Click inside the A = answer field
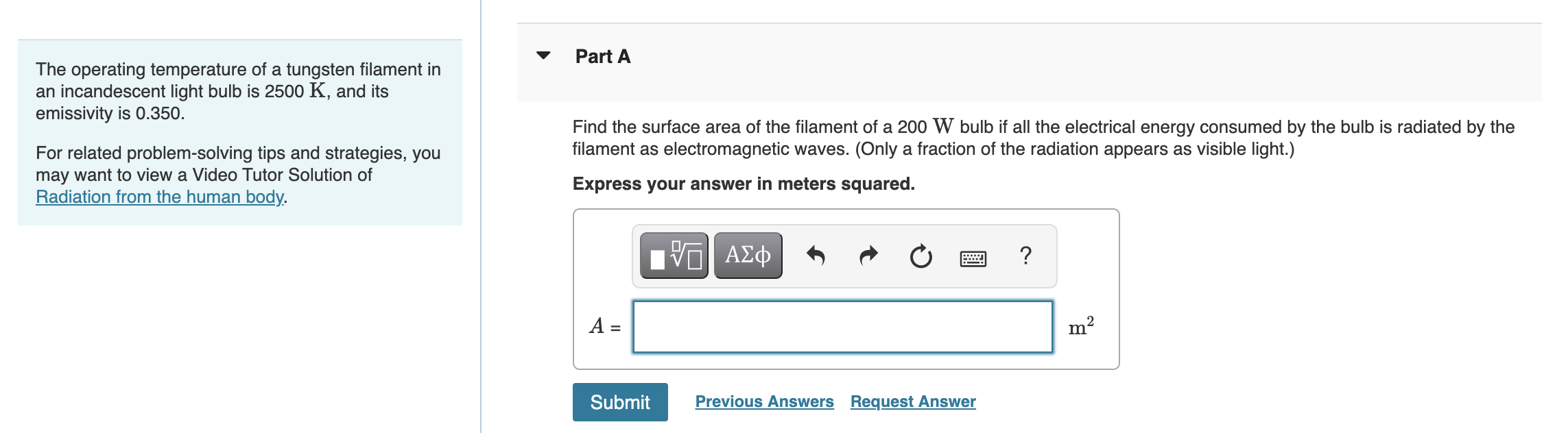This screenshot has height=433, width=1568. pos(840,327)
